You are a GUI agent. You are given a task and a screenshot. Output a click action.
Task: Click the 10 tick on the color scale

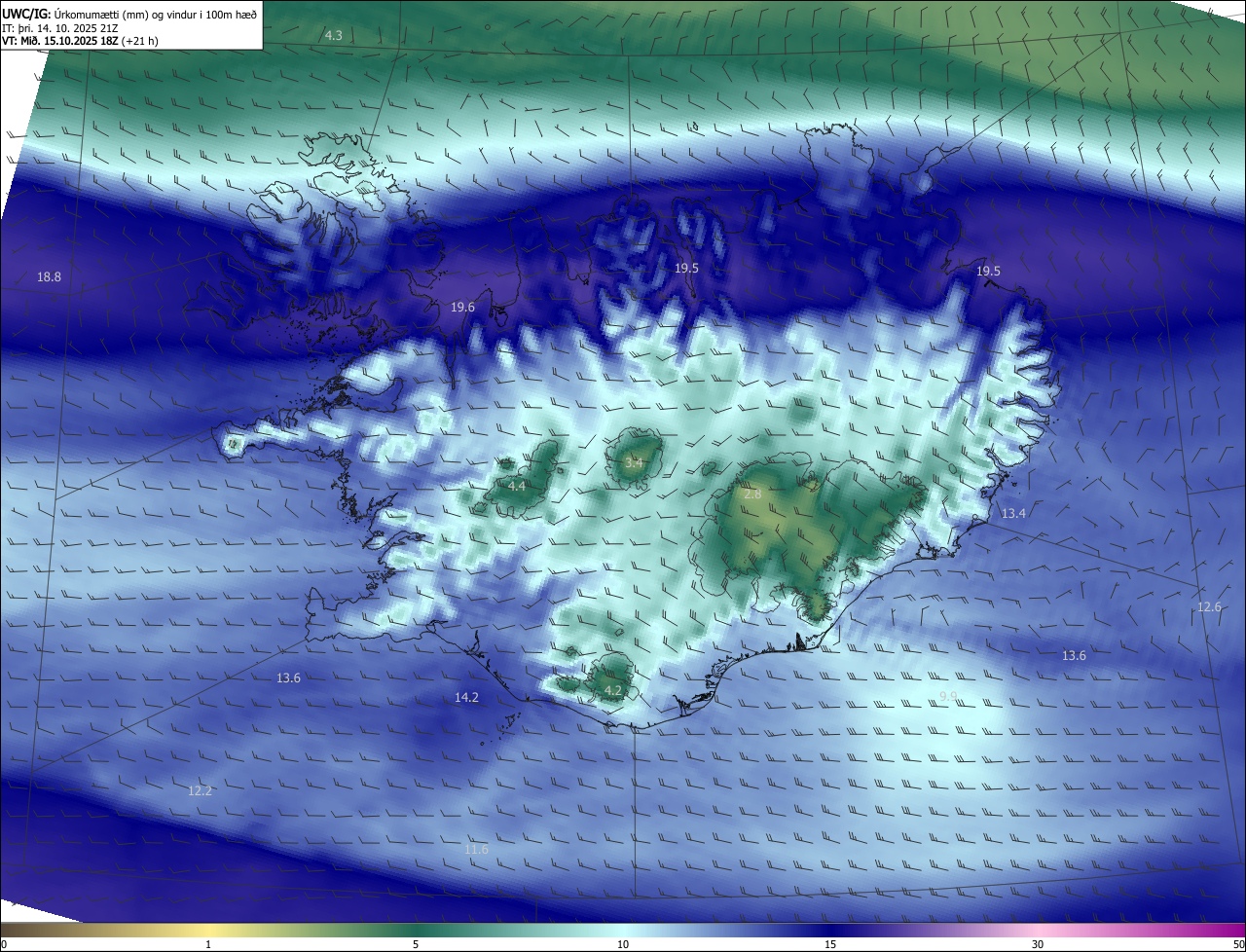click(623, 944)
